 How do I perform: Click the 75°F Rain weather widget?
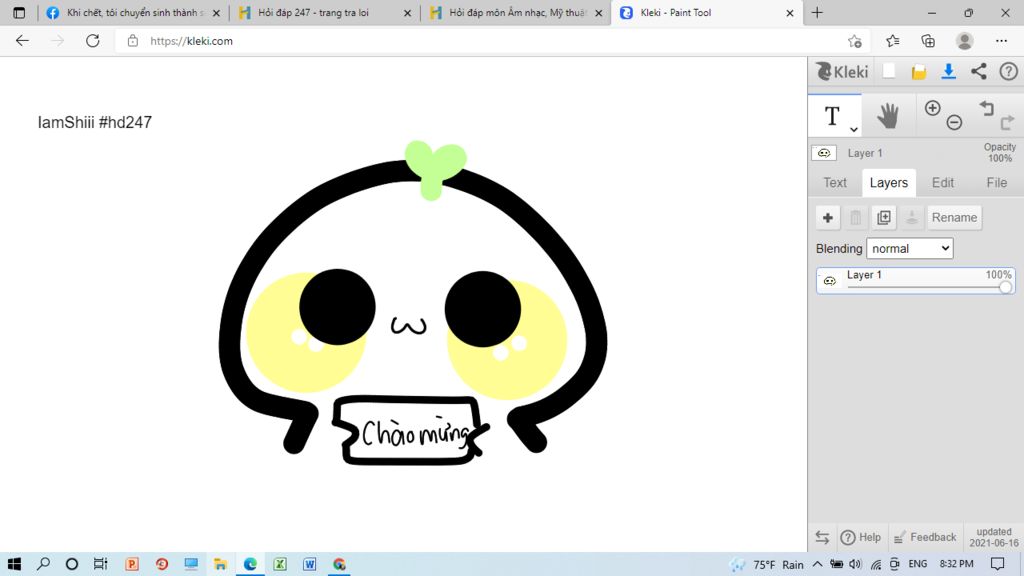767,564
